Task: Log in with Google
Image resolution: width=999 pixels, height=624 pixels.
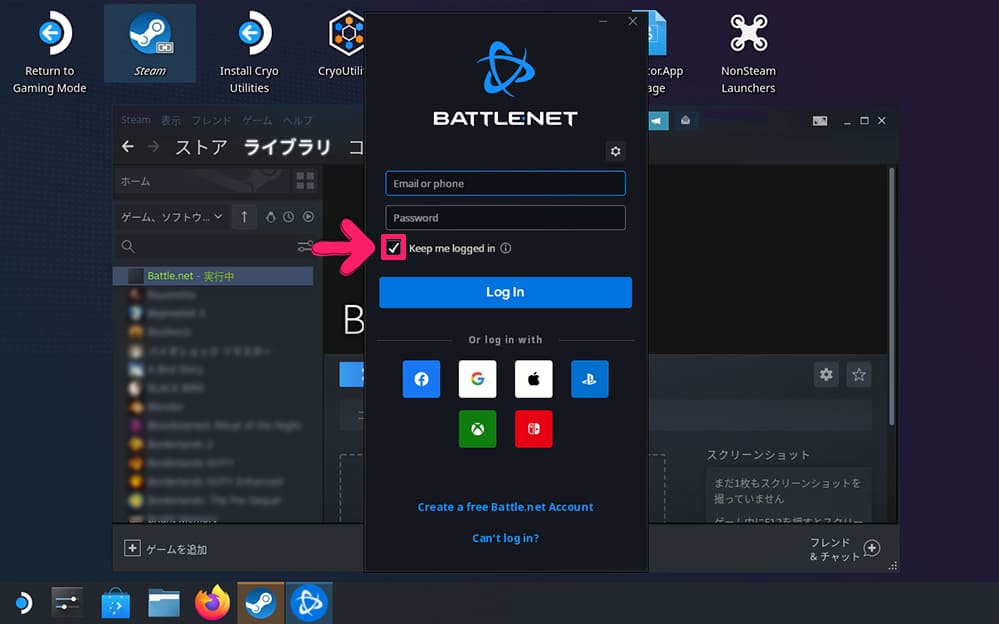Action: (477, 379)
